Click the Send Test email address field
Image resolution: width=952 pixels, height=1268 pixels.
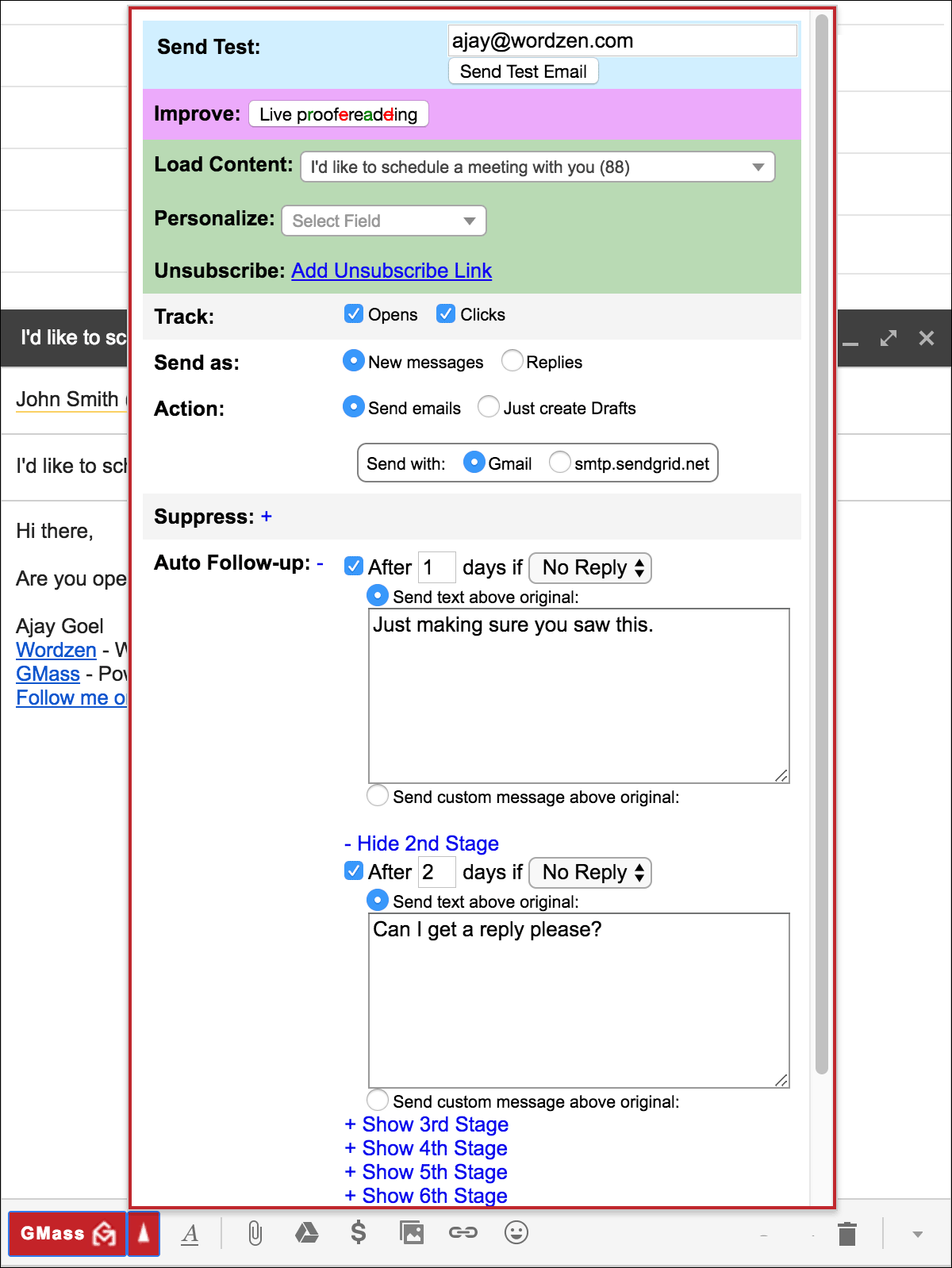(x=622, y=40)
